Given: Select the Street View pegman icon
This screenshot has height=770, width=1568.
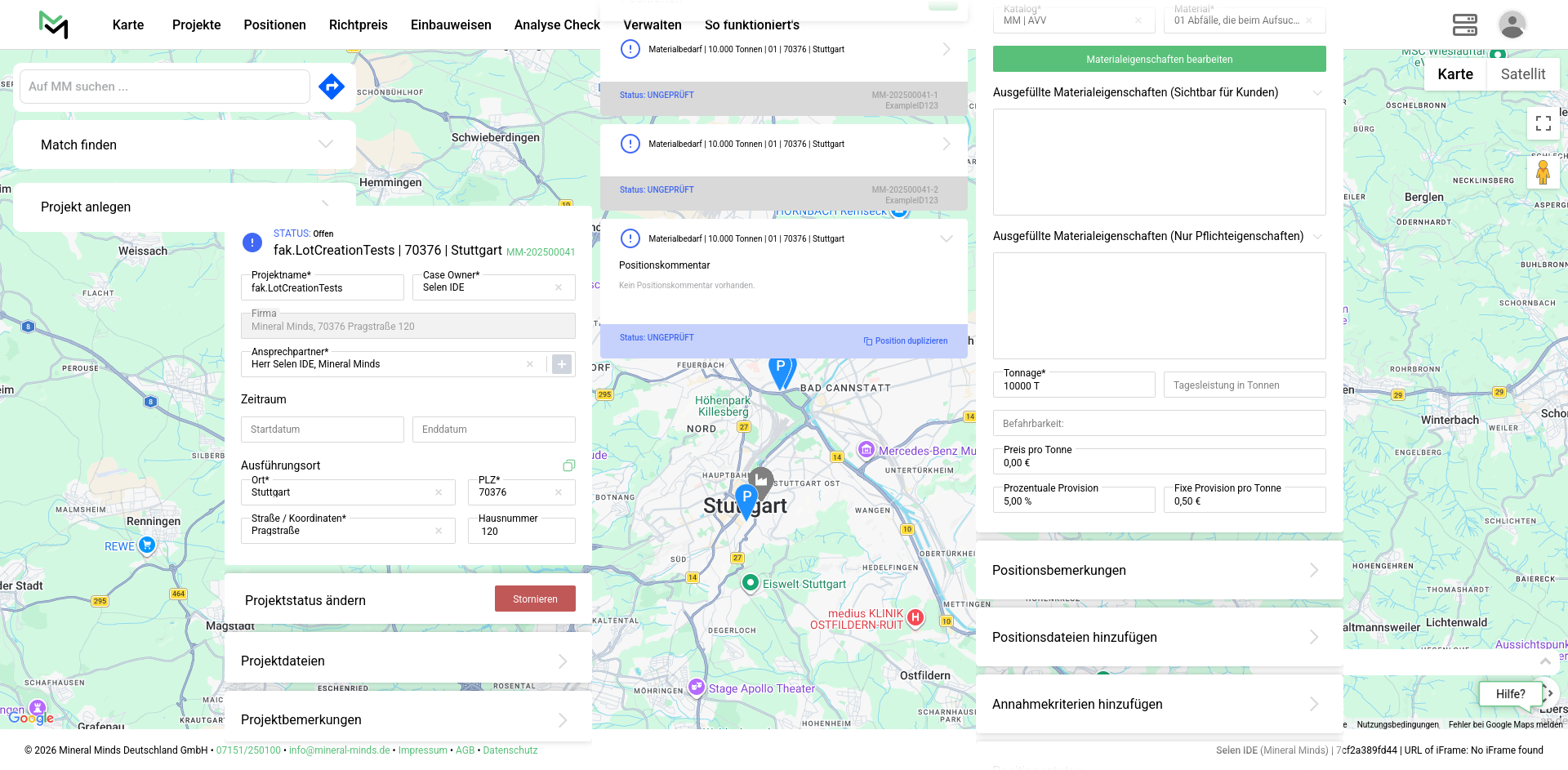Looking at the screenshot, I should [1543, 173].
